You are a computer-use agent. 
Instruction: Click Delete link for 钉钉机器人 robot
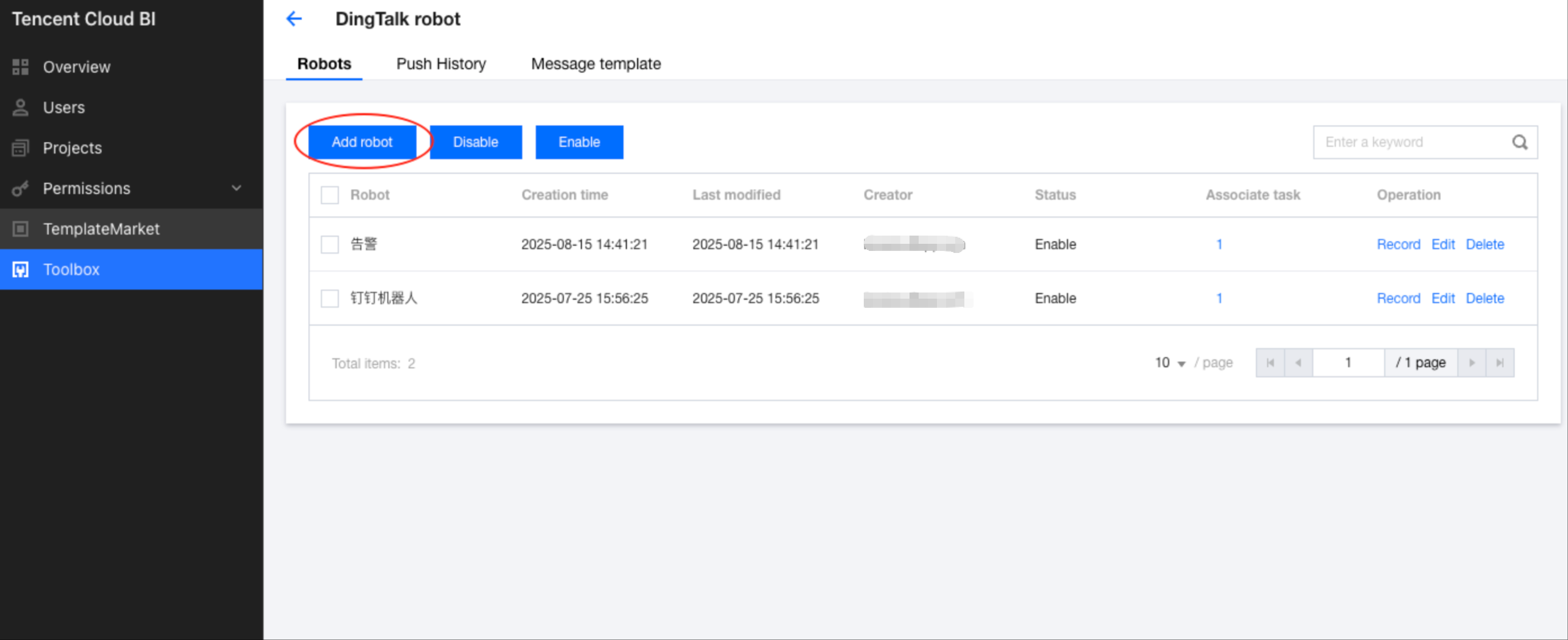[1484, 299]
